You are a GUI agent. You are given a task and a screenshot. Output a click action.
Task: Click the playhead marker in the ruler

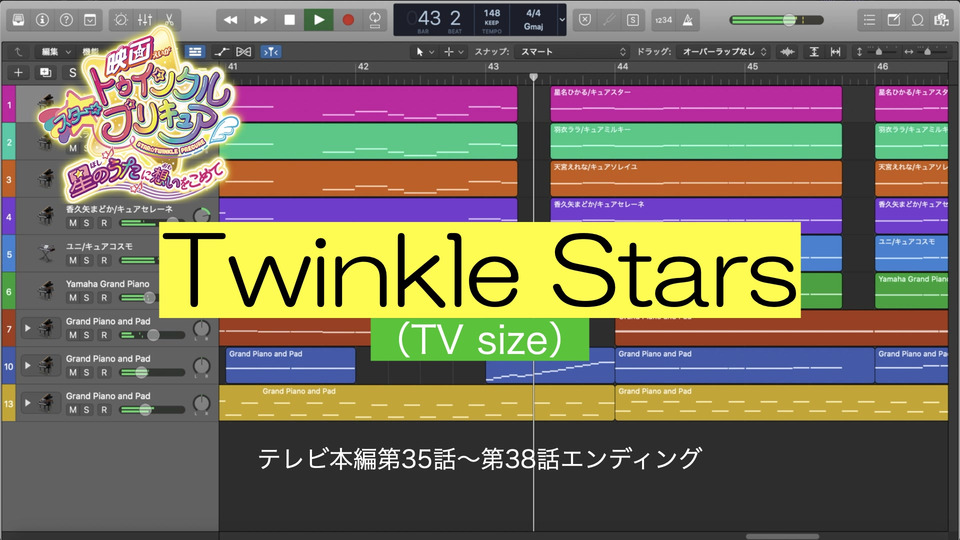click(533, 77)
